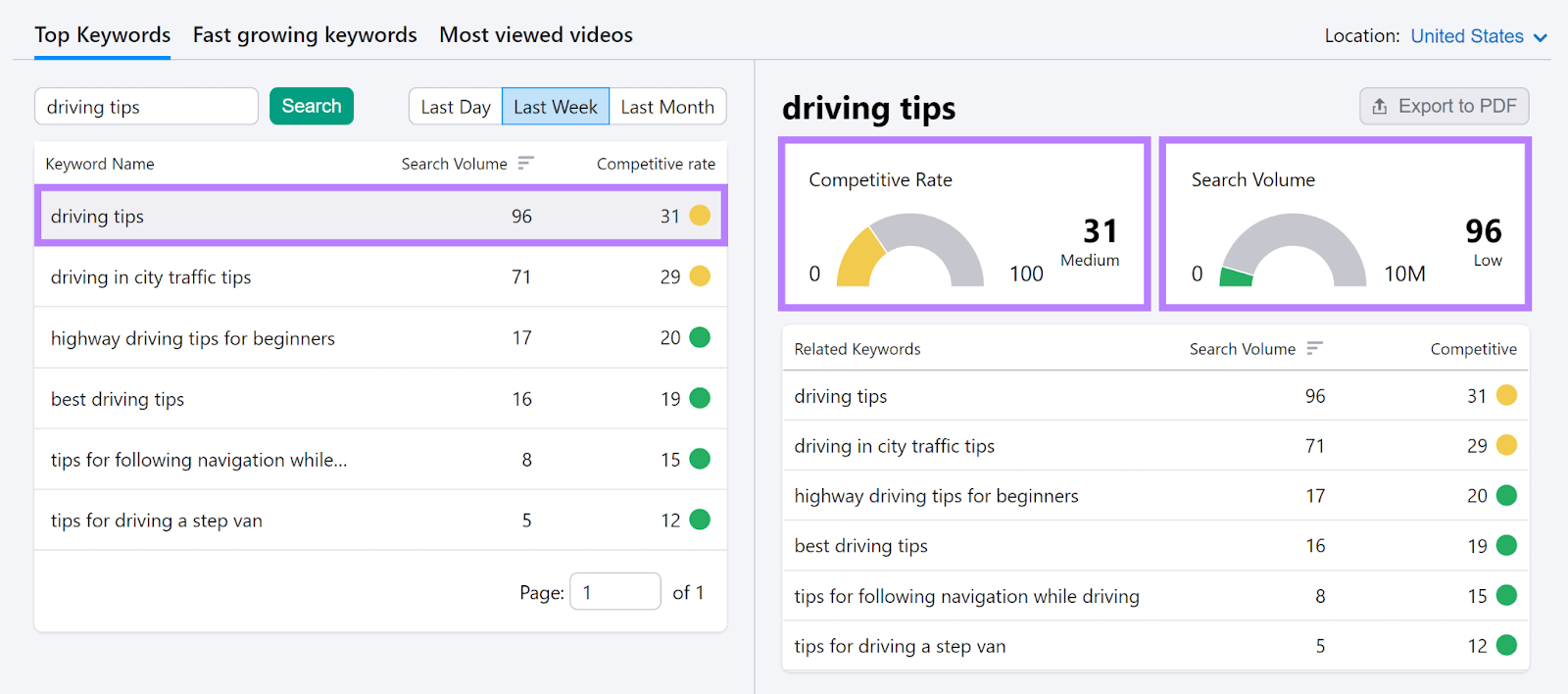Screen dimensions: 1568x694
Task: Click green dot beside rate 12 in left table
Action: [700, 520]
